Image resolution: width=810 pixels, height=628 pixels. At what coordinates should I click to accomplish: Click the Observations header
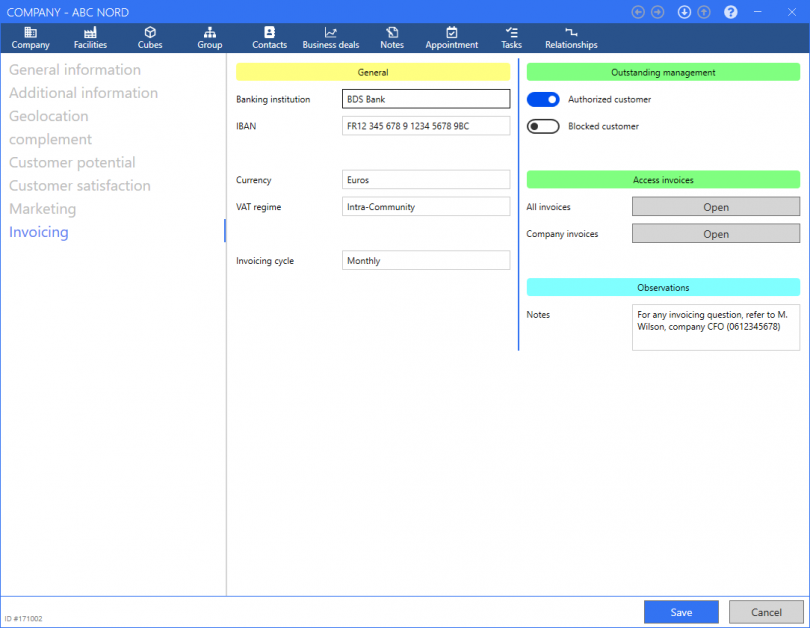click(x=663, y=287)
